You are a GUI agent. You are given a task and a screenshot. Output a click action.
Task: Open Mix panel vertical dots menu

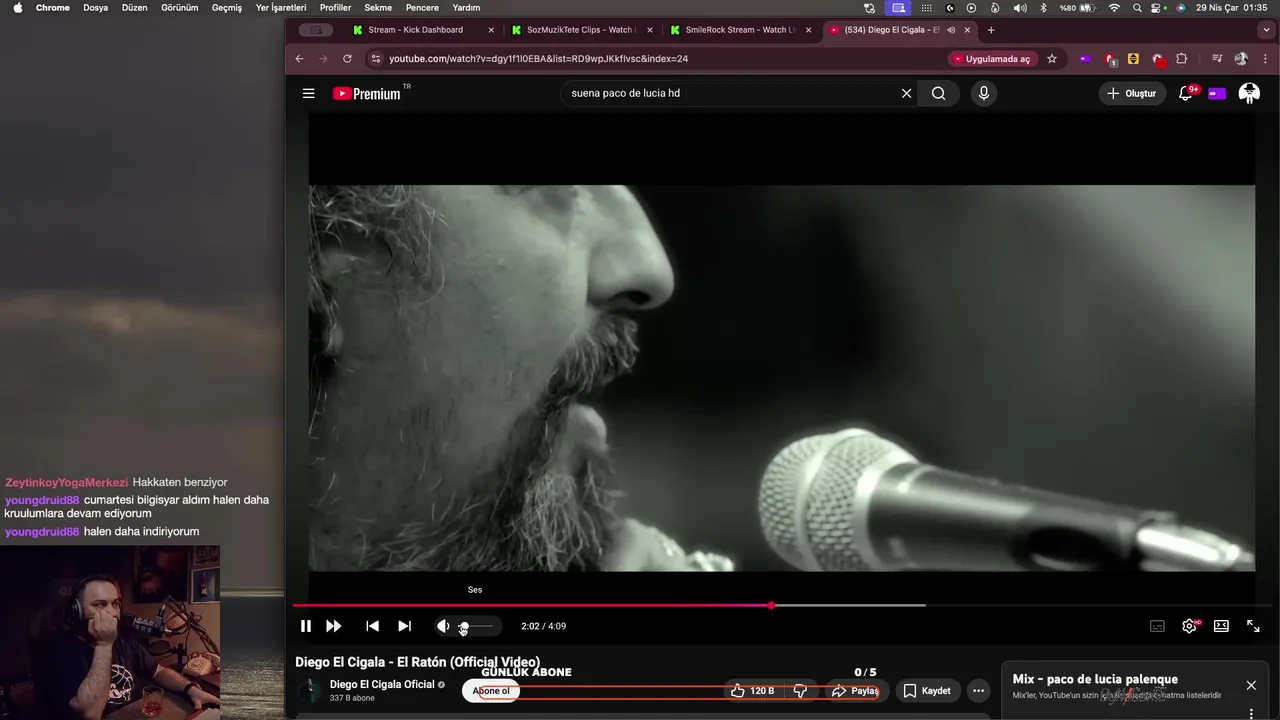point(1251,713)
